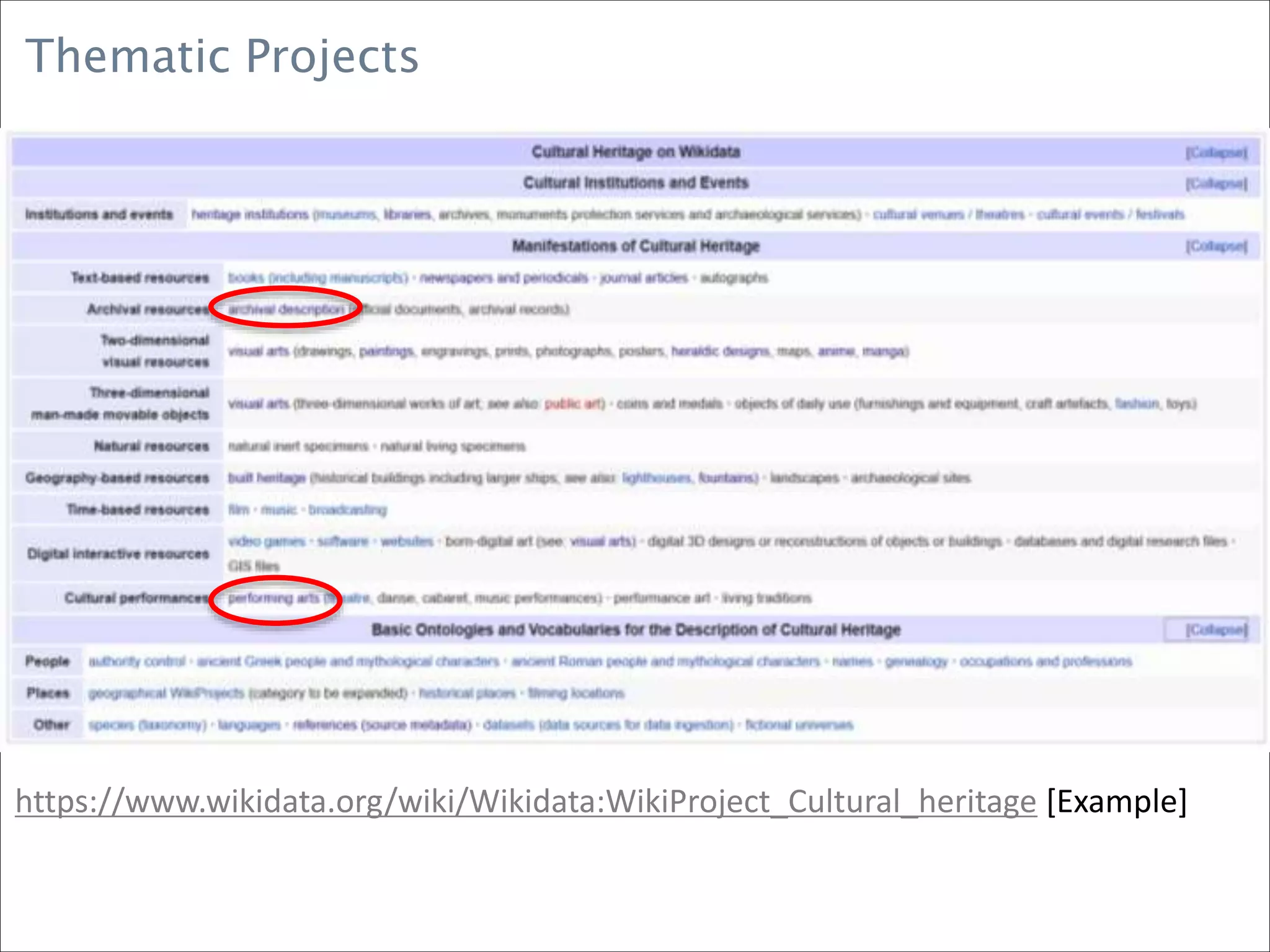This screenshot has height=952, width=1270.
Task: Open the red public art link
Action: (573, 404)
